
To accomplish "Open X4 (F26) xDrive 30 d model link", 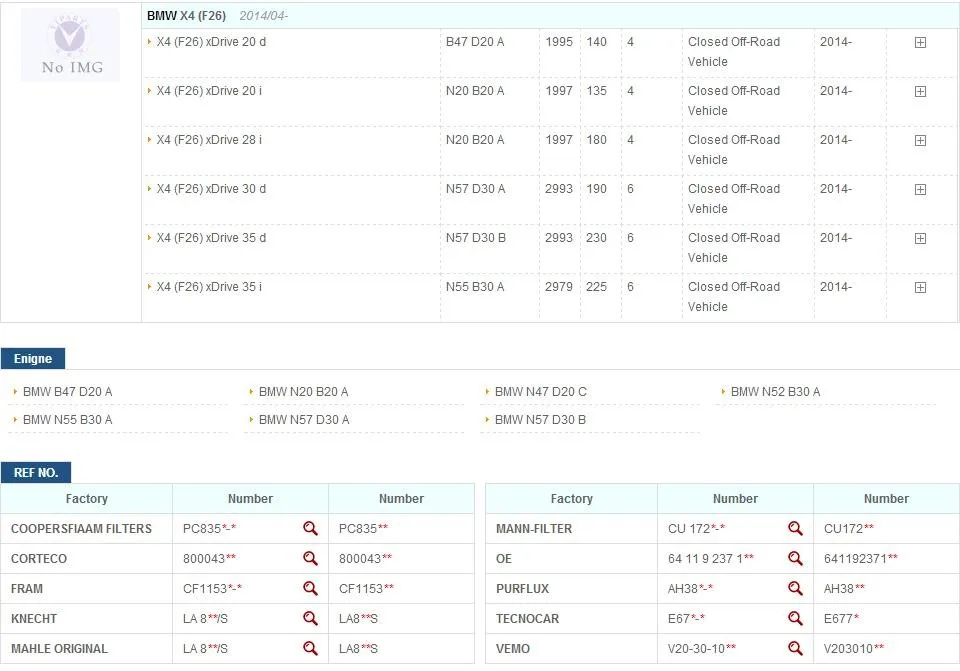I will [x=211, y=189].
